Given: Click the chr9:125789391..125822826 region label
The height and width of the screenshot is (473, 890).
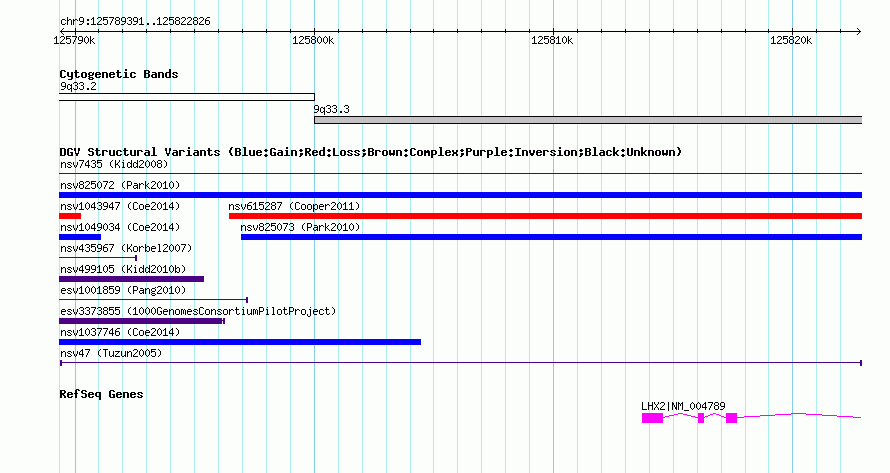Looking at the screenshot, I should 135,22.
